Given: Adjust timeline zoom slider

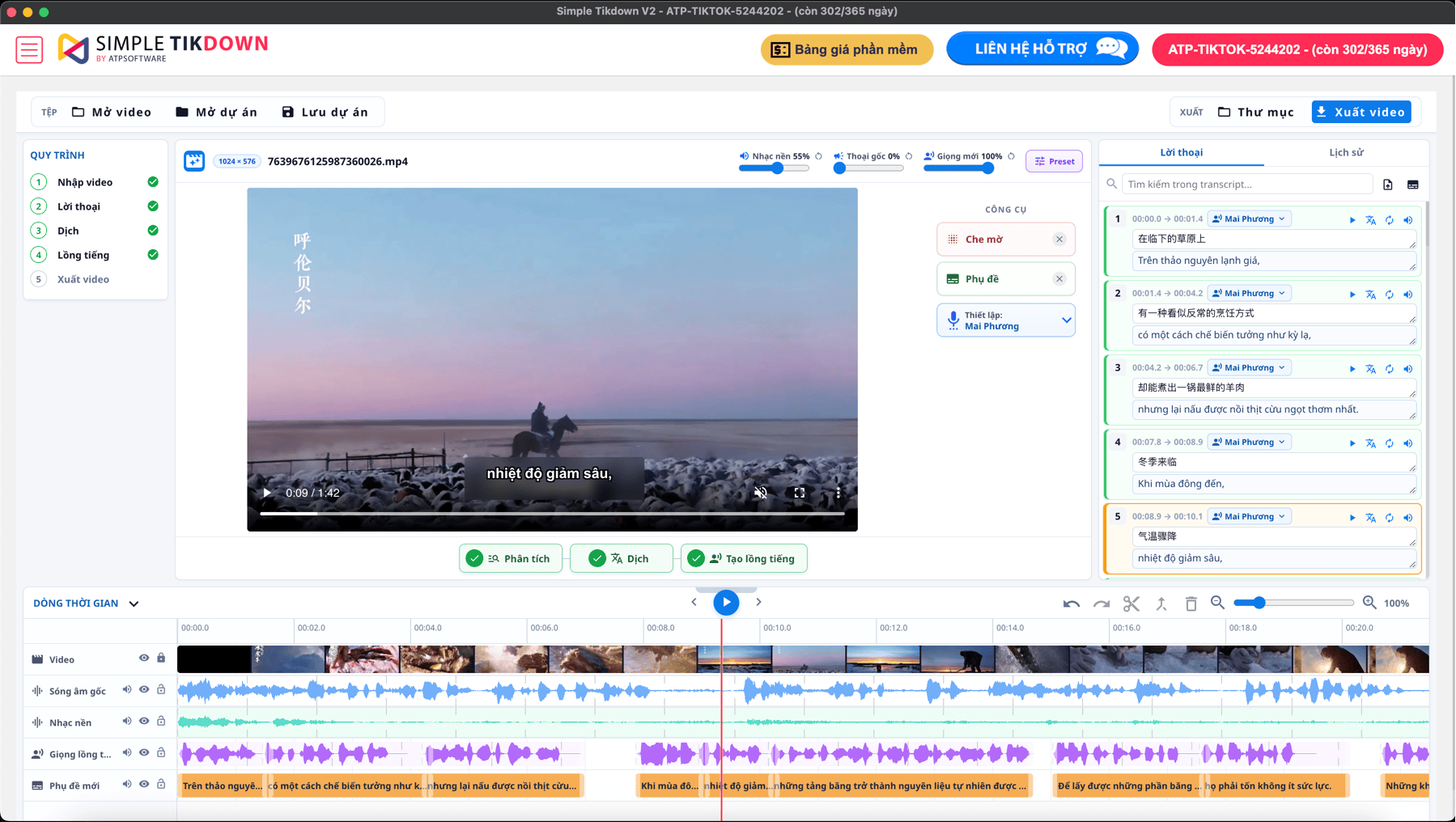Looking at the screenshot, I should (x=1293, y=603).
